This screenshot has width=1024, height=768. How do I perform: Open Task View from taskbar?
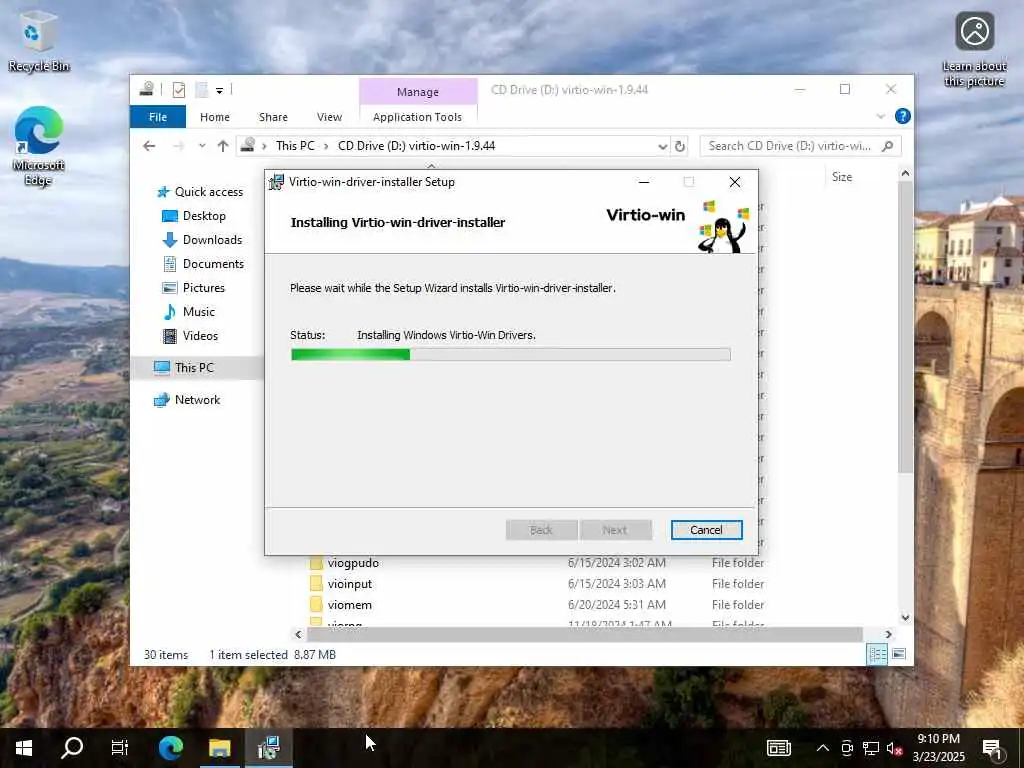click(x=120, y=748)
